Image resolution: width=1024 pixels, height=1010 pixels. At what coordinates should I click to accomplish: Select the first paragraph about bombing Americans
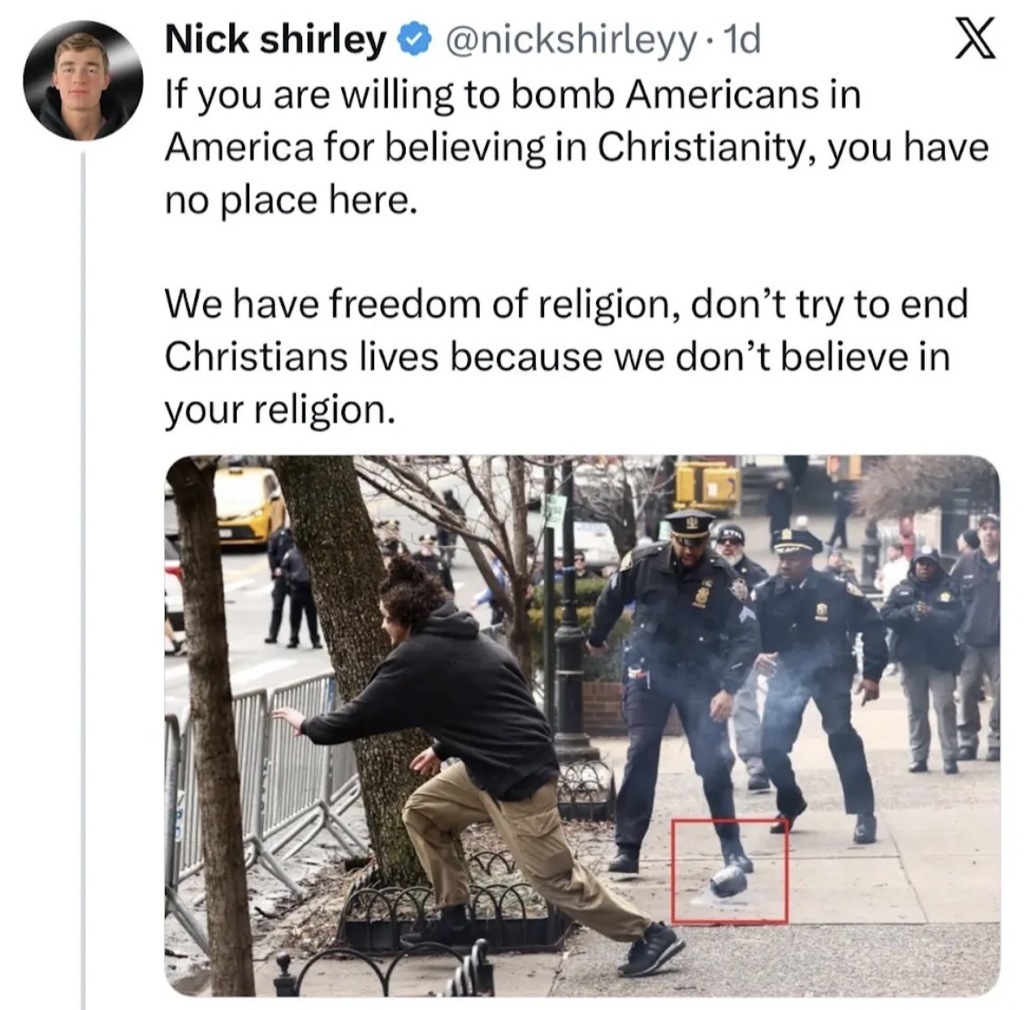(x=577, y=147)
